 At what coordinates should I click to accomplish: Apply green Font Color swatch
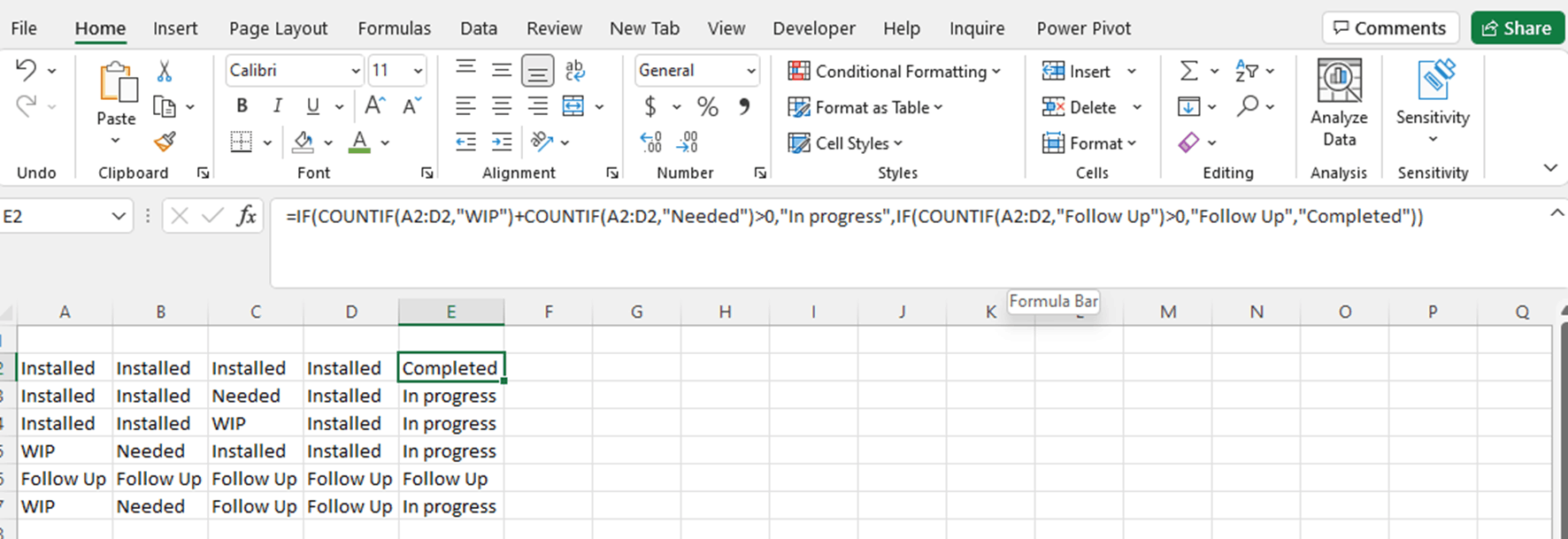click(359, 142)
